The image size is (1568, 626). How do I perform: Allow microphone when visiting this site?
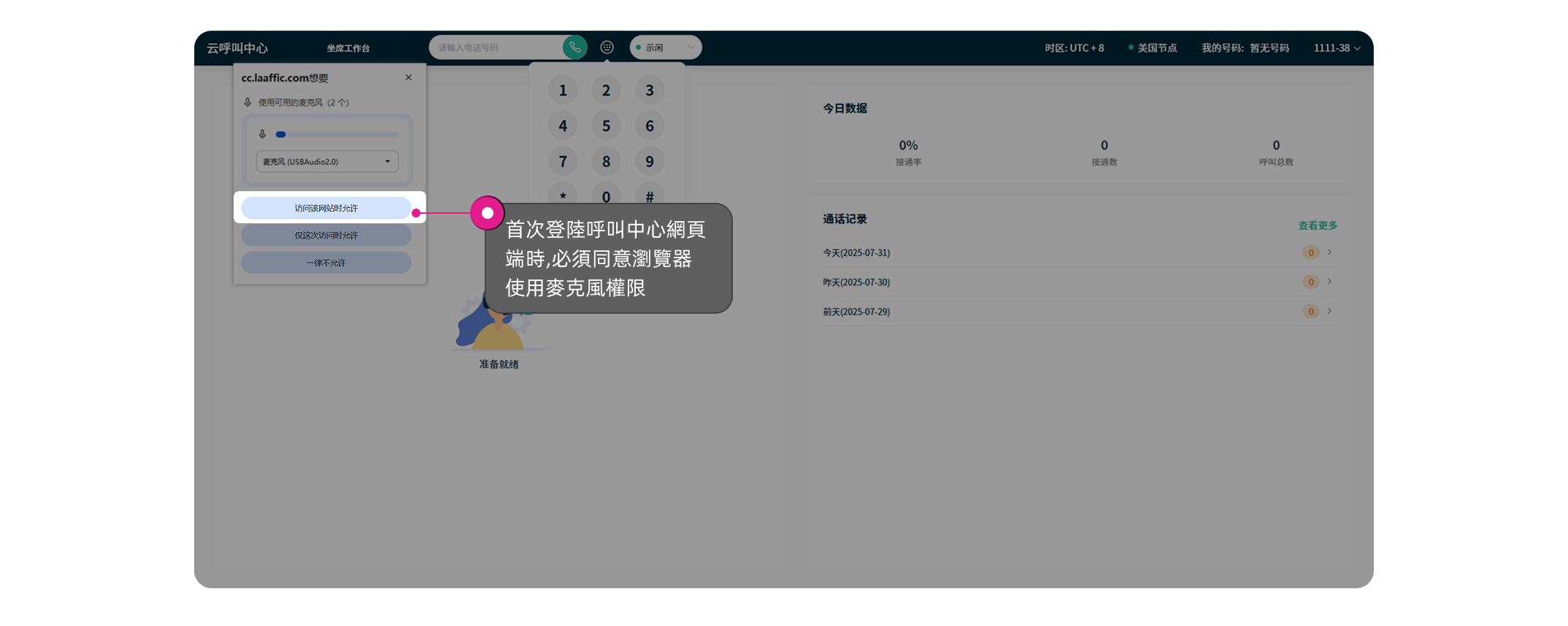pyautogui.click(x=326, y=208)
